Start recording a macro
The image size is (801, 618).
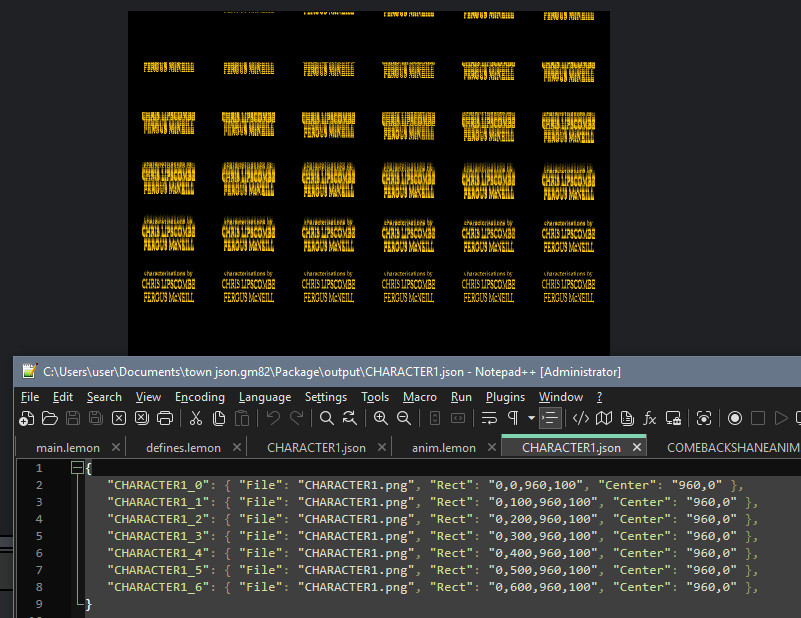tap(735, 418)
